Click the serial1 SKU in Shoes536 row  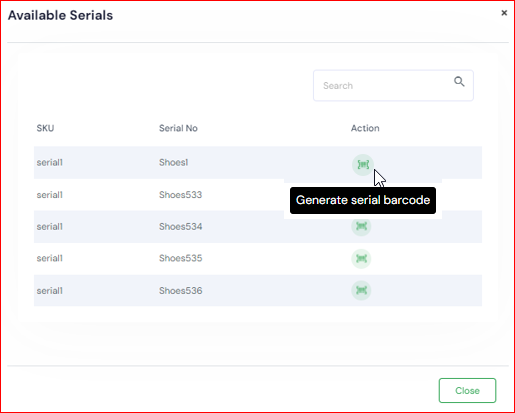pos(50,291)
